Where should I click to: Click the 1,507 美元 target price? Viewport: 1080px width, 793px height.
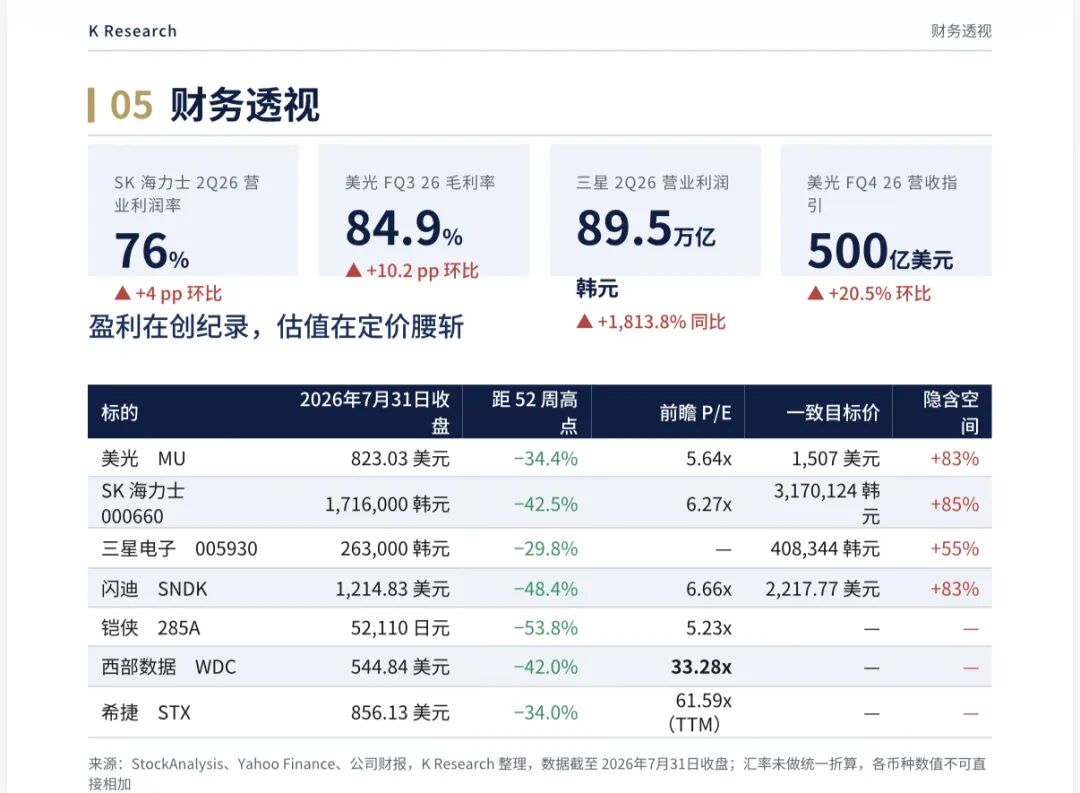835,458
